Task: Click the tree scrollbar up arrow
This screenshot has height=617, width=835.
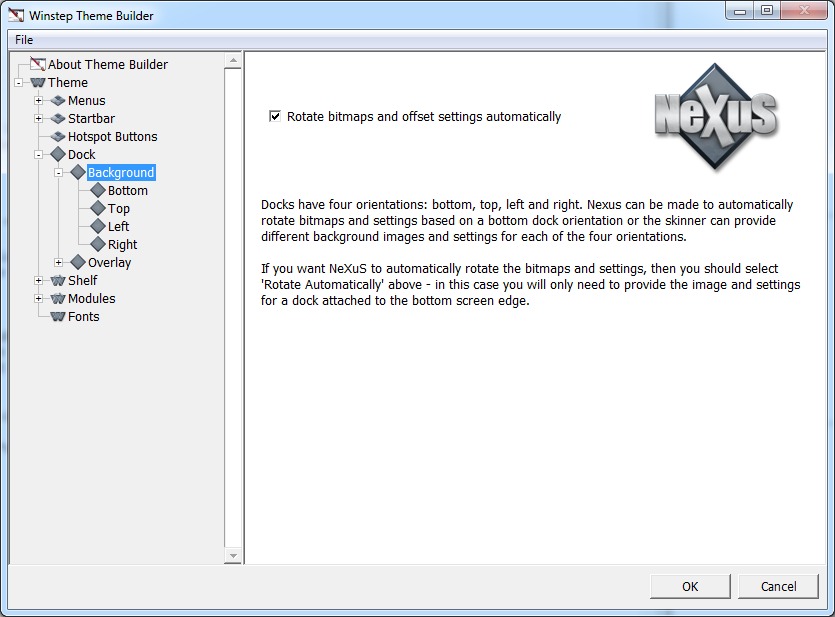Action: pyautogui.click(x=233, y=61)
